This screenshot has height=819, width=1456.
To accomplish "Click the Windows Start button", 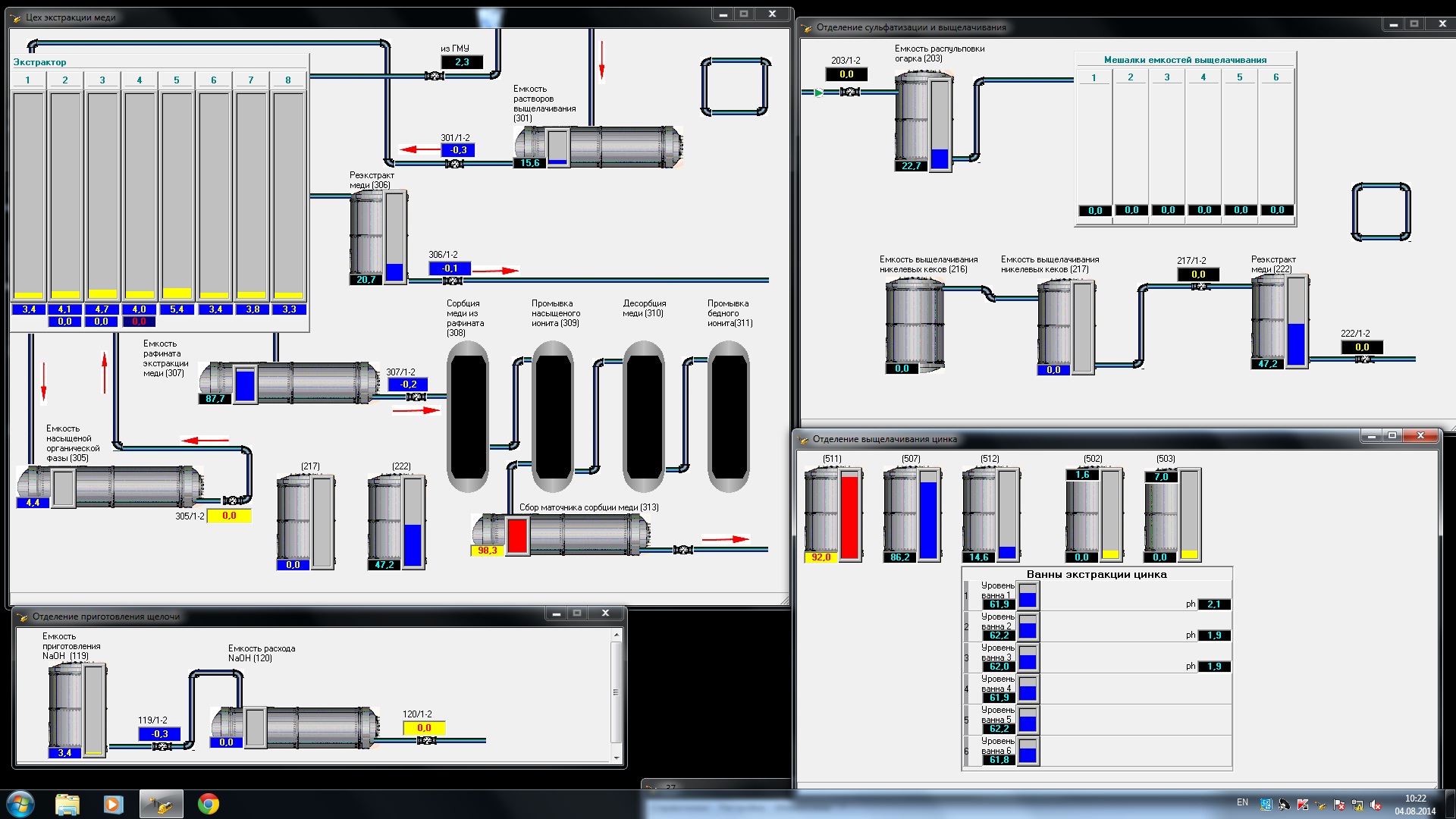I will (x=20, y=804).
